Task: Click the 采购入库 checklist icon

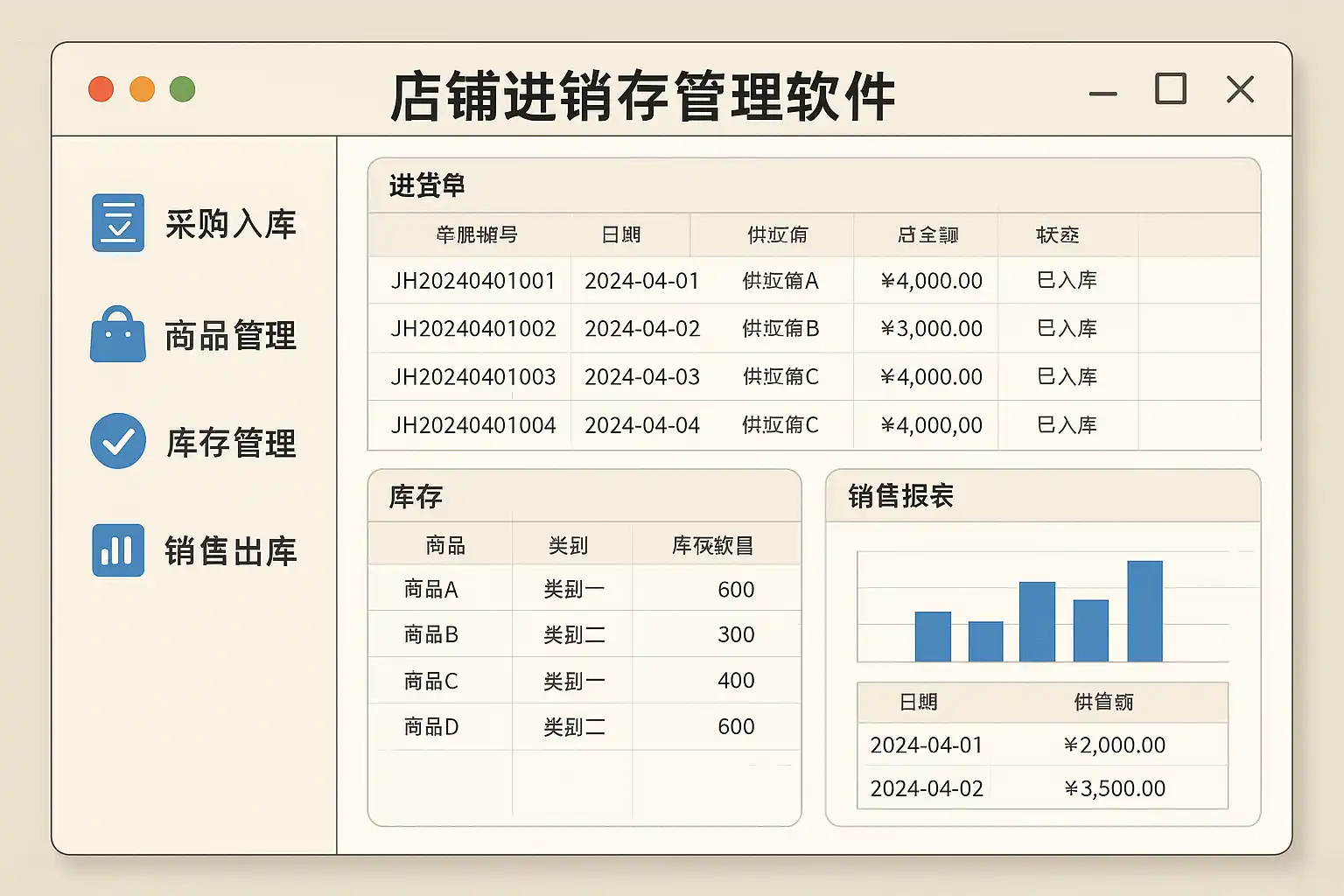Action: click(118, 223)
